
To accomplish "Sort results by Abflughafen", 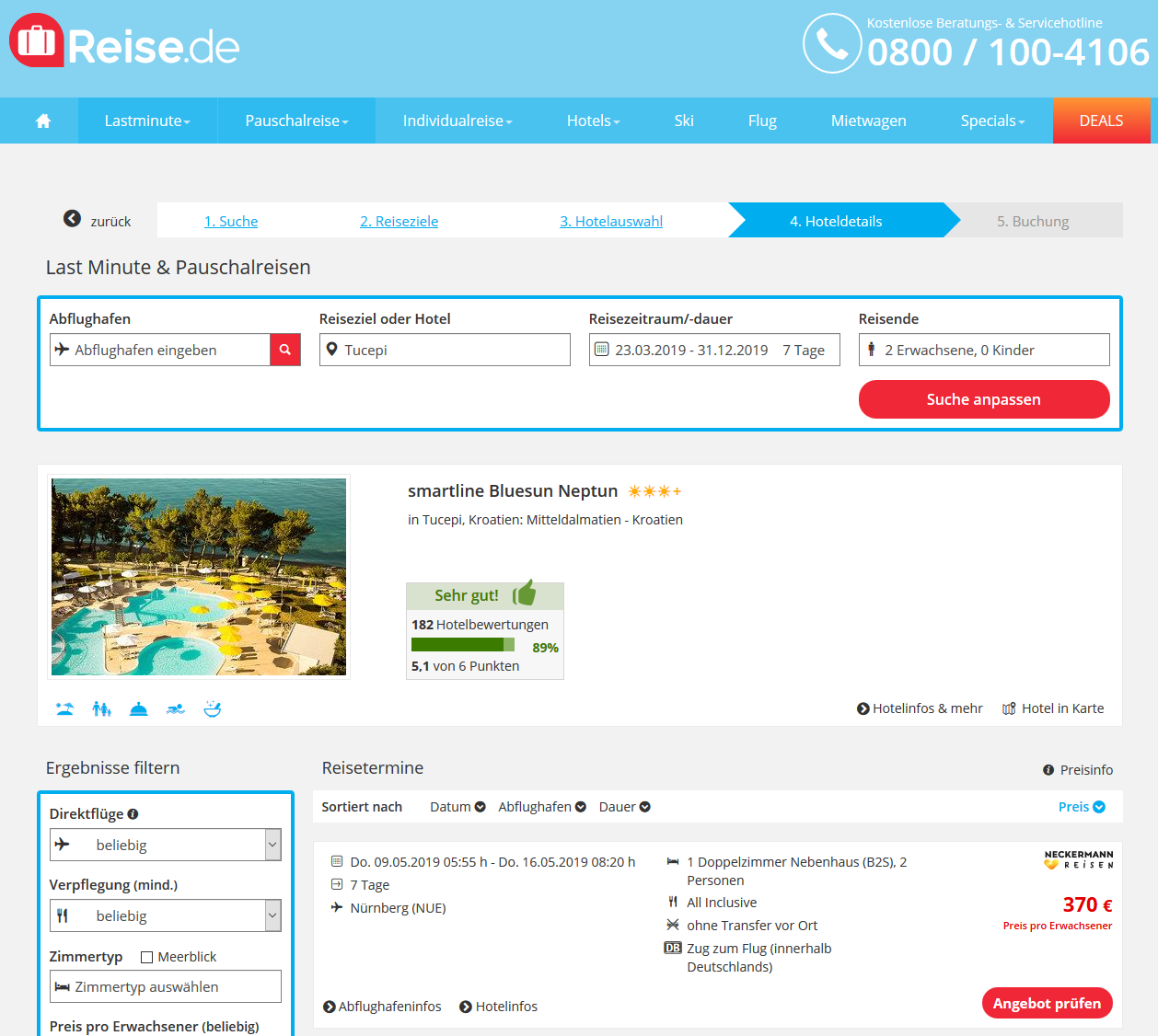I will pyautogui.click(x=542, y=807).
